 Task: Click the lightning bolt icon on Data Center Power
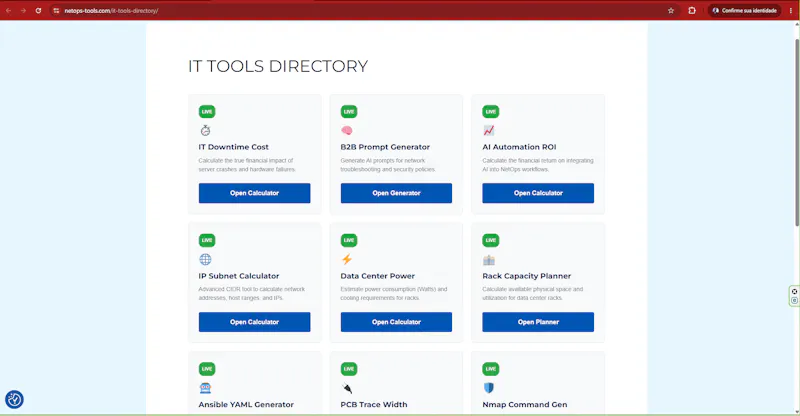point(347,259)
